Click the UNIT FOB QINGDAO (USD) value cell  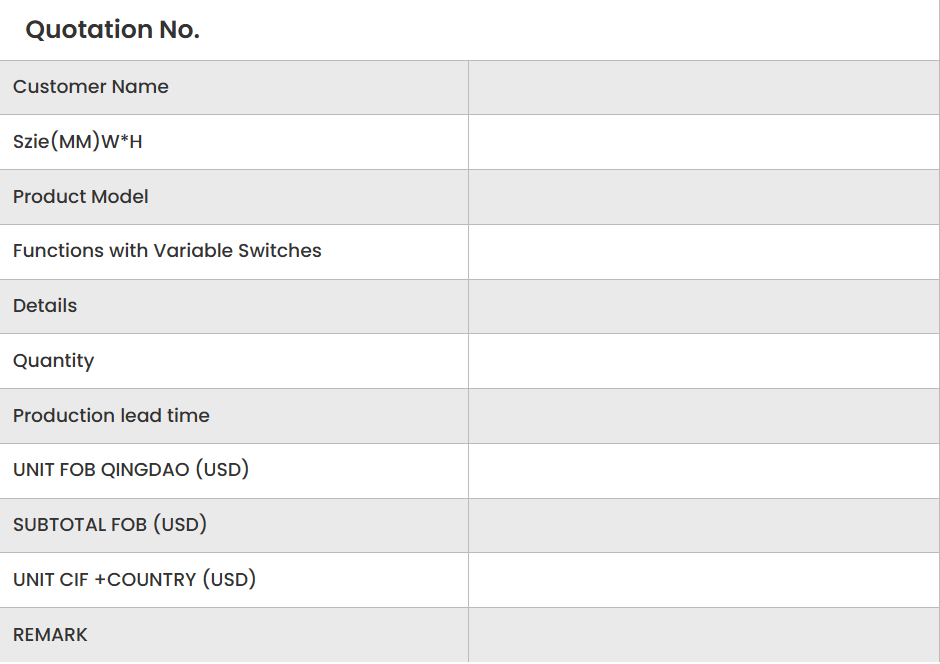click(x=703, y=470)
